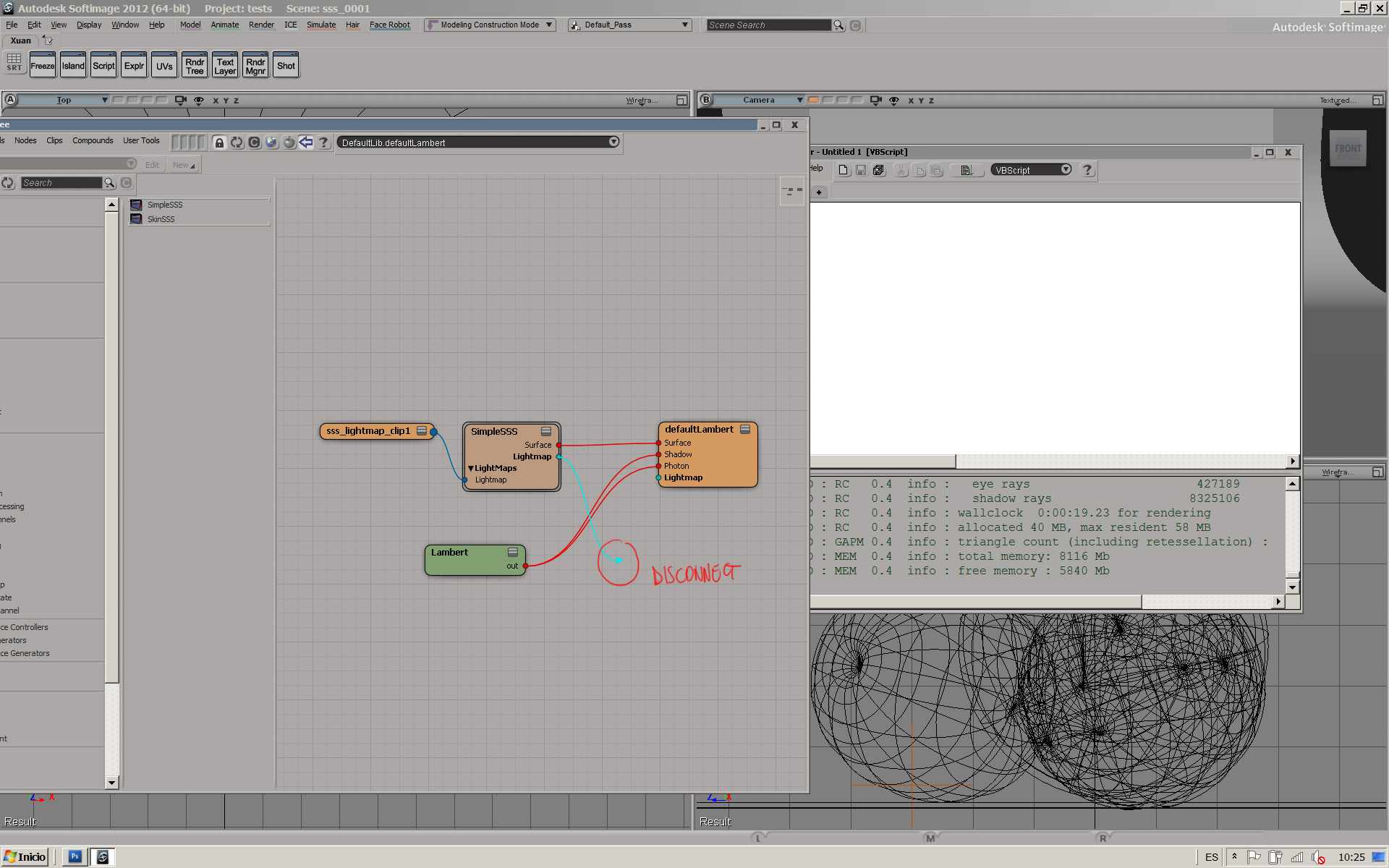1389x868 pixels.
Task: Click the render tree globe preview icon
Action: [271, 142]
